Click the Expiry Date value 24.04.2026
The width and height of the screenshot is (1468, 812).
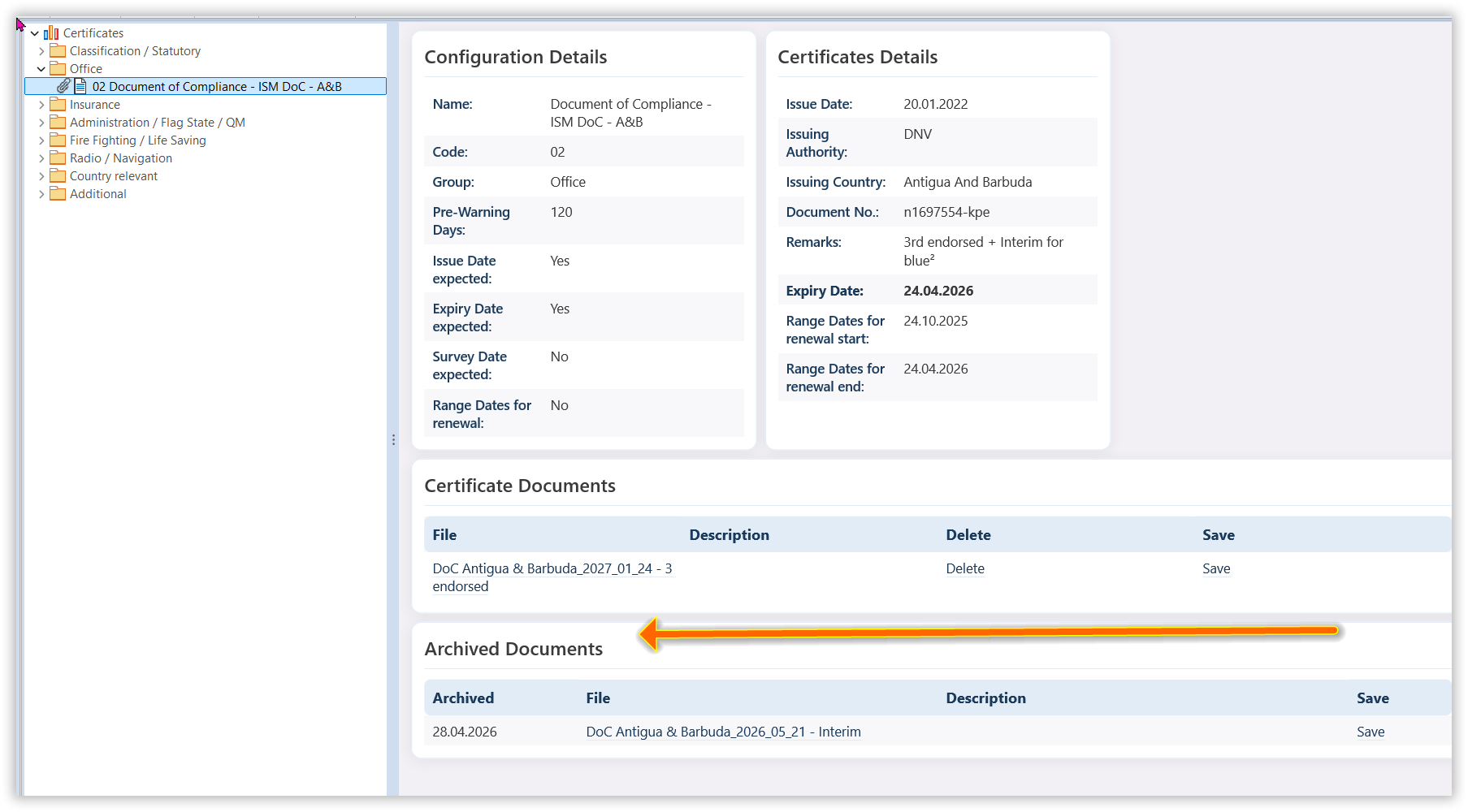pos(938,291)
